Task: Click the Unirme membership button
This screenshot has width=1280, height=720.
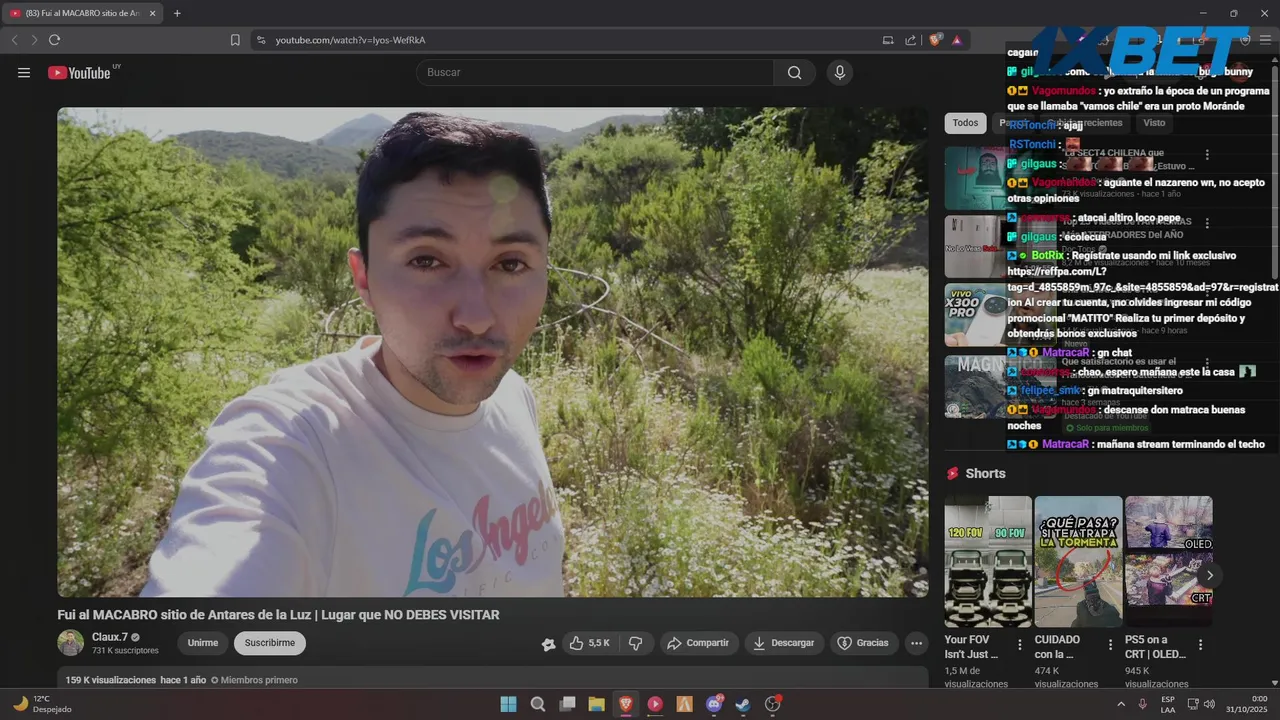Action: (203, 643)
